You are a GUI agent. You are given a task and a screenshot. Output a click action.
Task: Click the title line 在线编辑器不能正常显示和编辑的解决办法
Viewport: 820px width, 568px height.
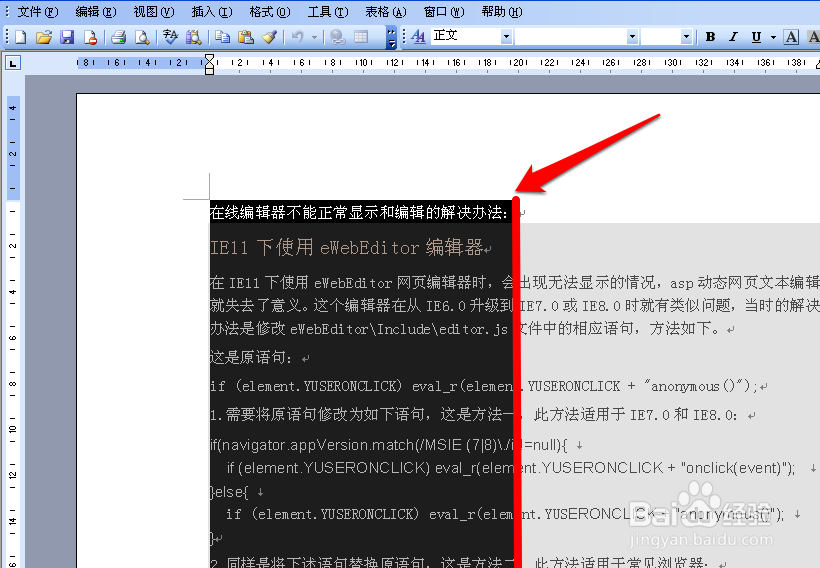tap(359, 212)
